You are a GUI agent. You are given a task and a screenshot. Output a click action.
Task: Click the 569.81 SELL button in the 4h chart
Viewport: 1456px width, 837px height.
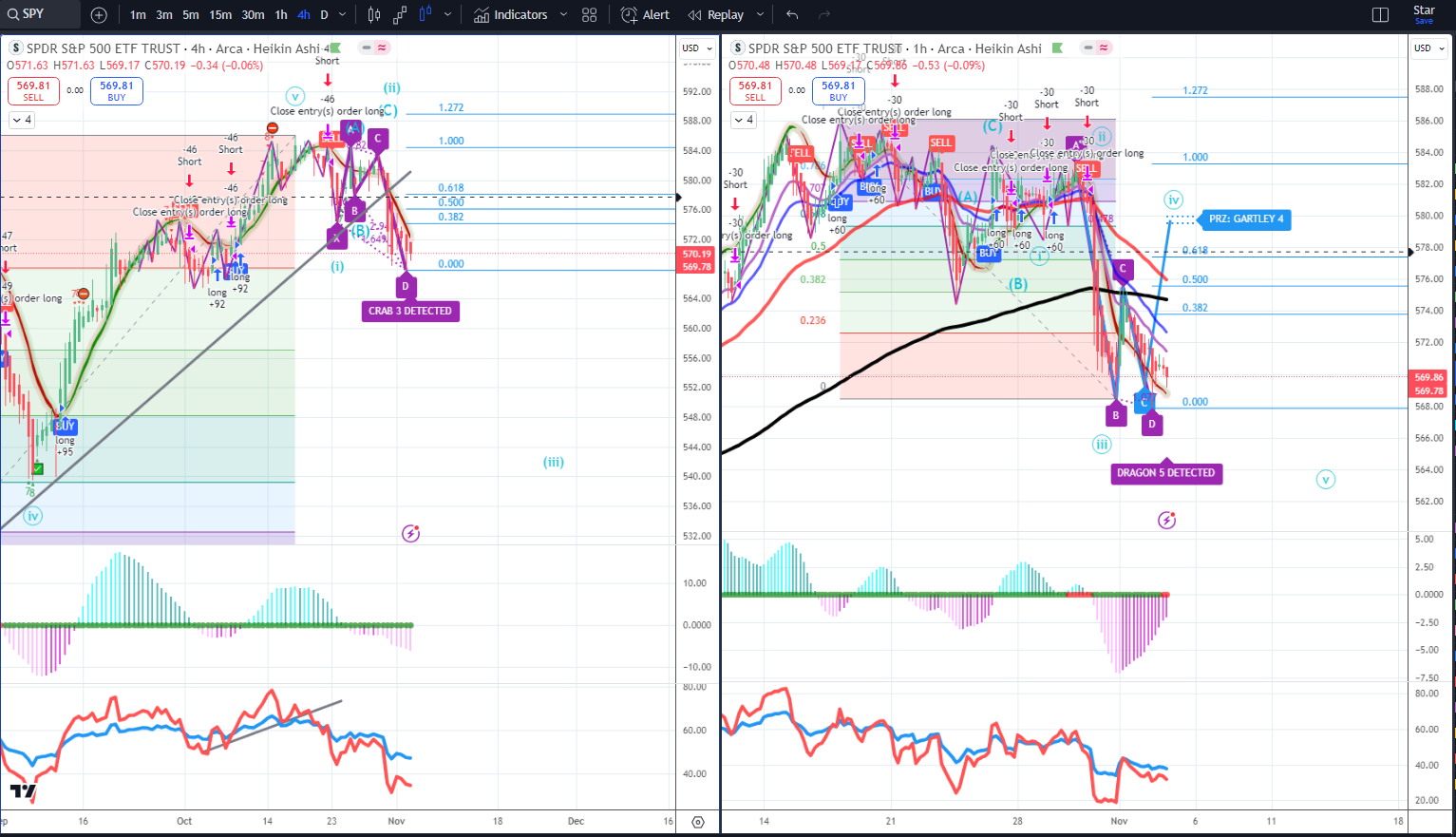(x=33, y=91)
